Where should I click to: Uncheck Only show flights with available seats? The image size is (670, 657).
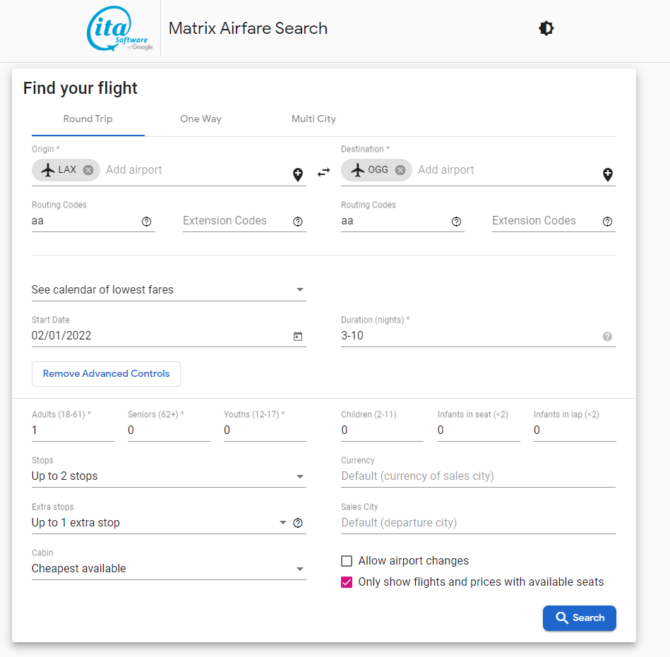tap(347, 582)
